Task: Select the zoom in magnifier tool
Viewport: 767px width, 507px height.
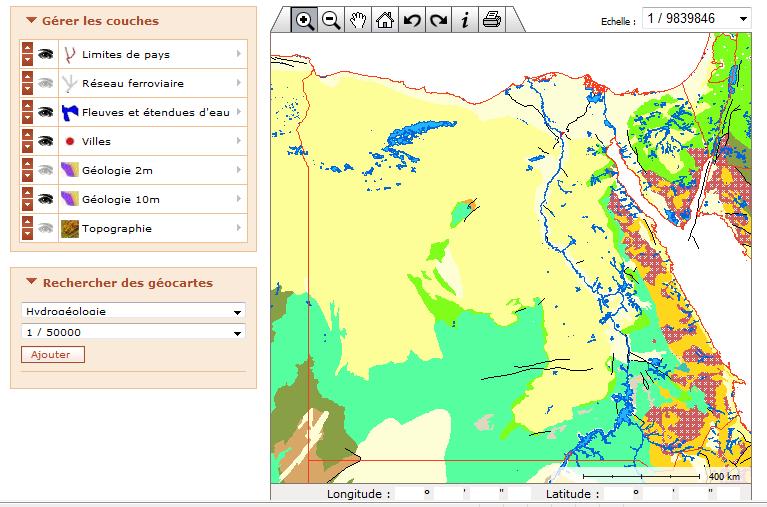Action: coord(305,20)
